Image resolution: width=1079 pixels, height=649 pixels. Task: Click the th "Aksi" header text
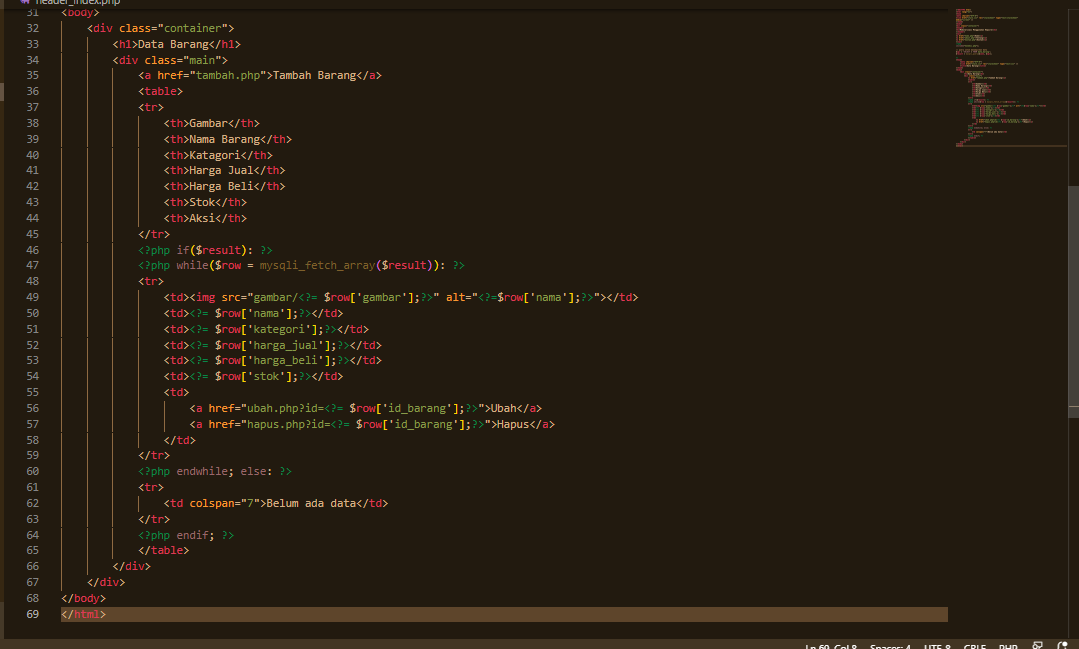[x=202, y=218]
